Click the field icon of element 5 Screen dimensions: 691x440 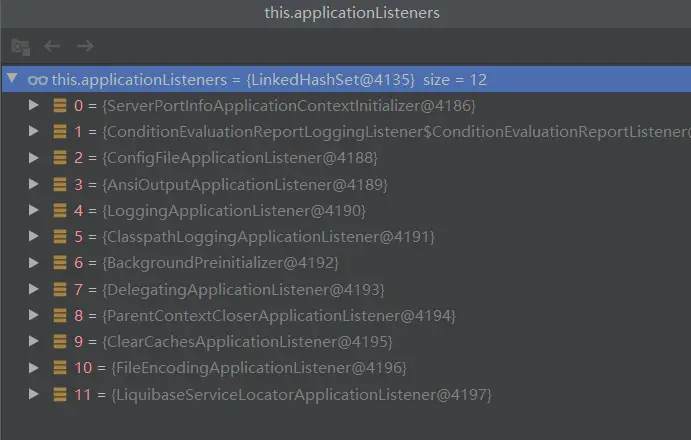[x=60, y=236]
